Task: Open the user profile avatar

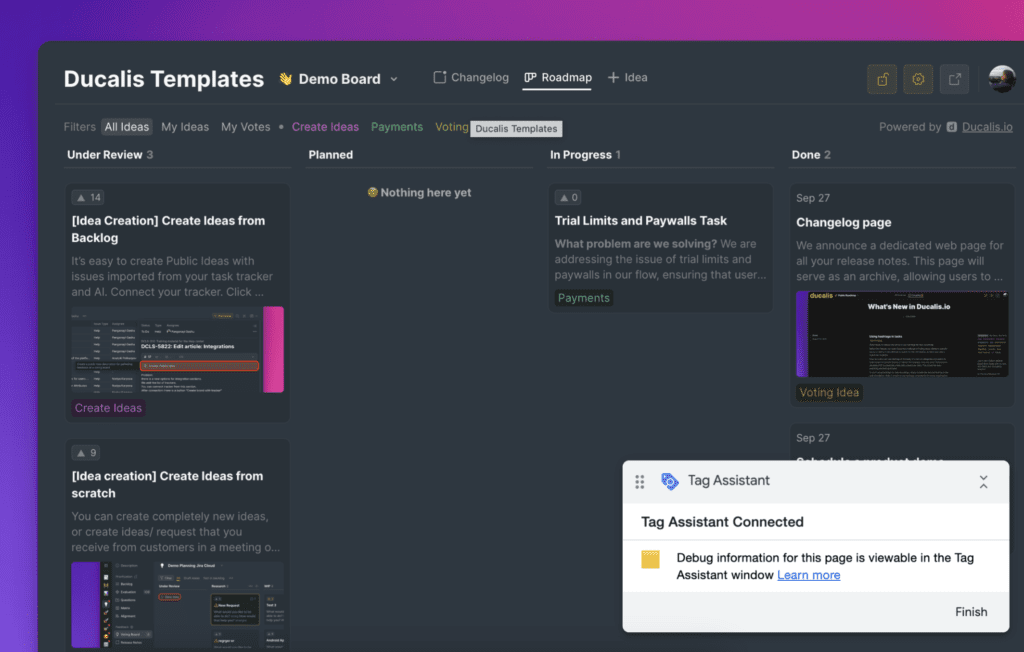Action: click(1002, 79)
